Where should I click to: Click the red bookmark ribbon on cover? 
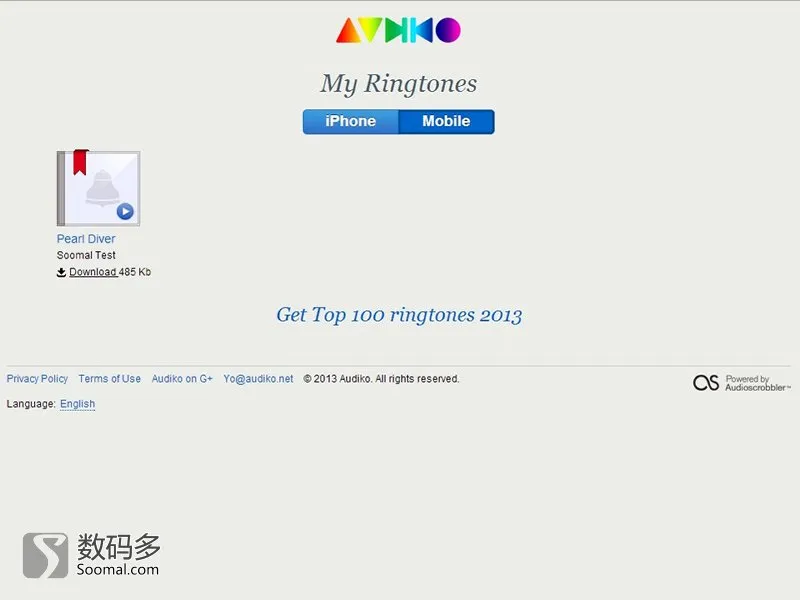(x=81, y=162)
